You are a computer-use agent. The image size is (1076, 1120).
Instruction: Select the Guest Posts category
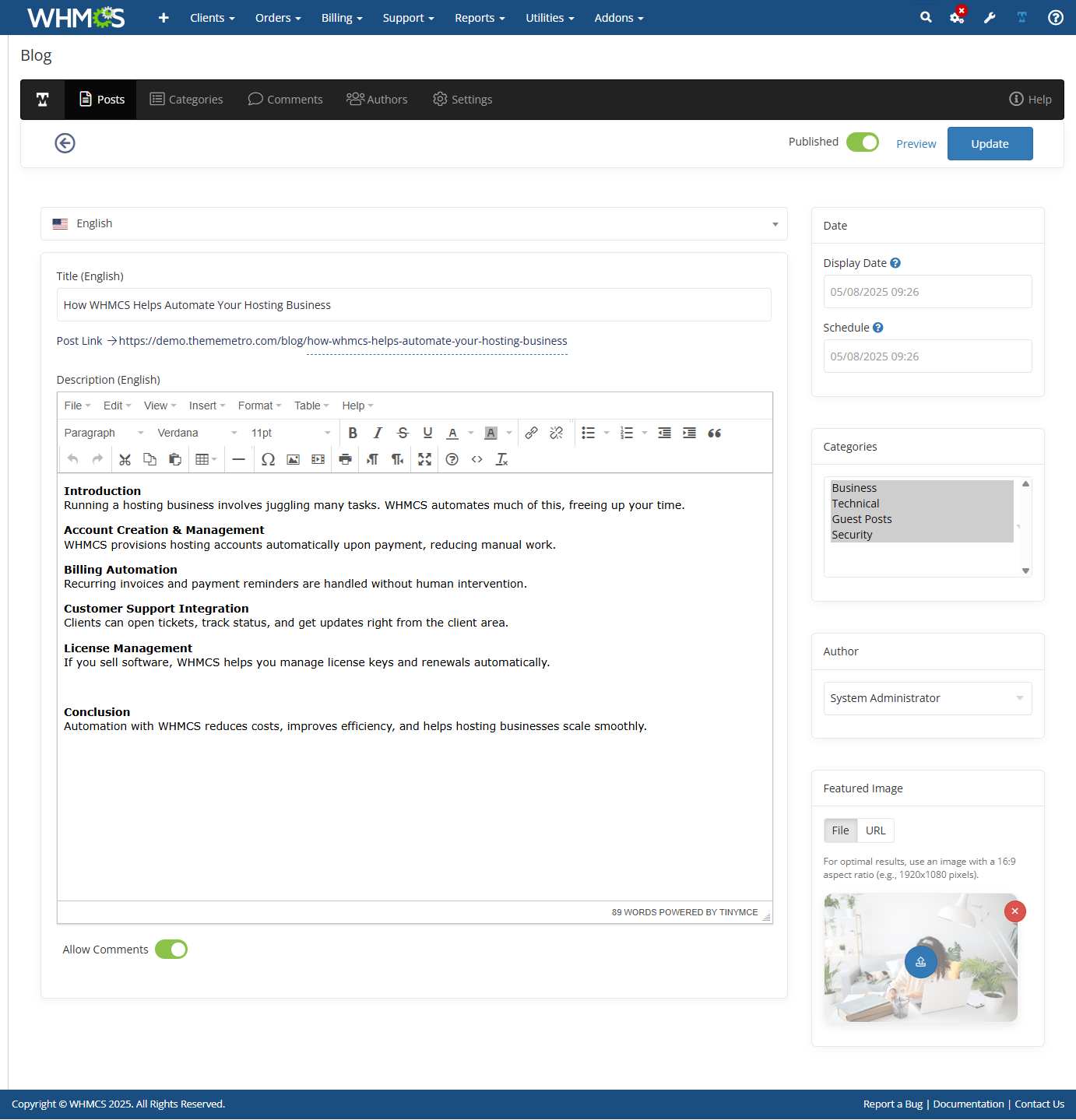[x=922, y=519]
